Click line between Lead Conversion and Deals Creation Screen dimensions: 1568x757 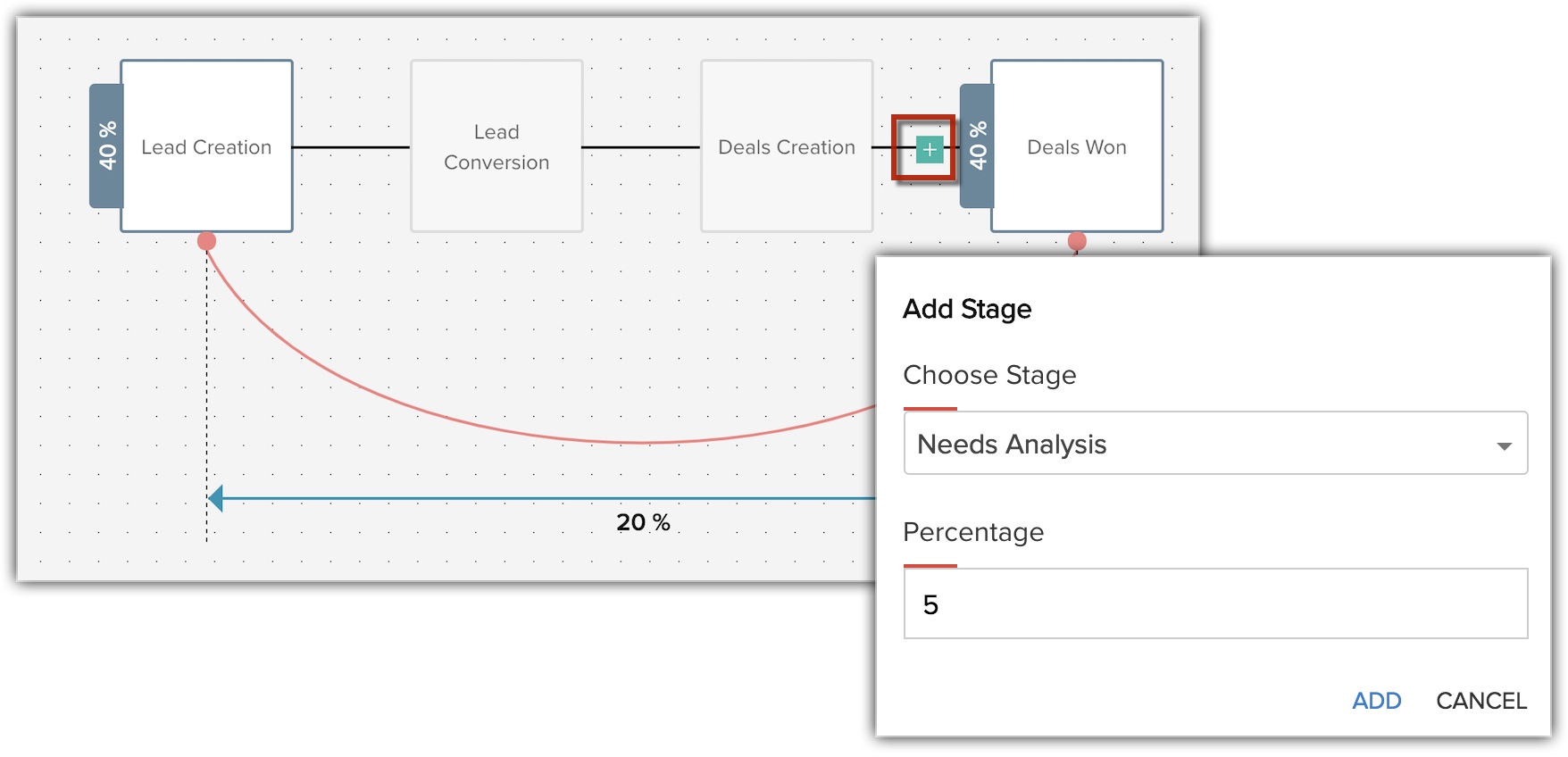tap(641, 147)
